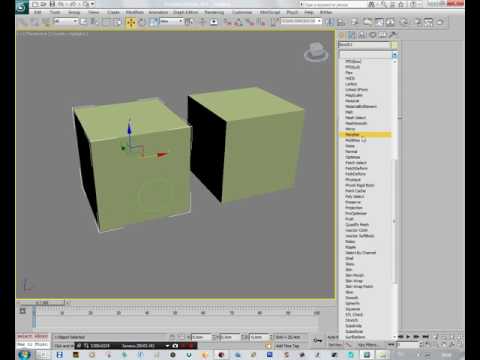The height and width of the screenshot is (360, 480).
Task: Click the object name input field
Action: tap(364, 45)
